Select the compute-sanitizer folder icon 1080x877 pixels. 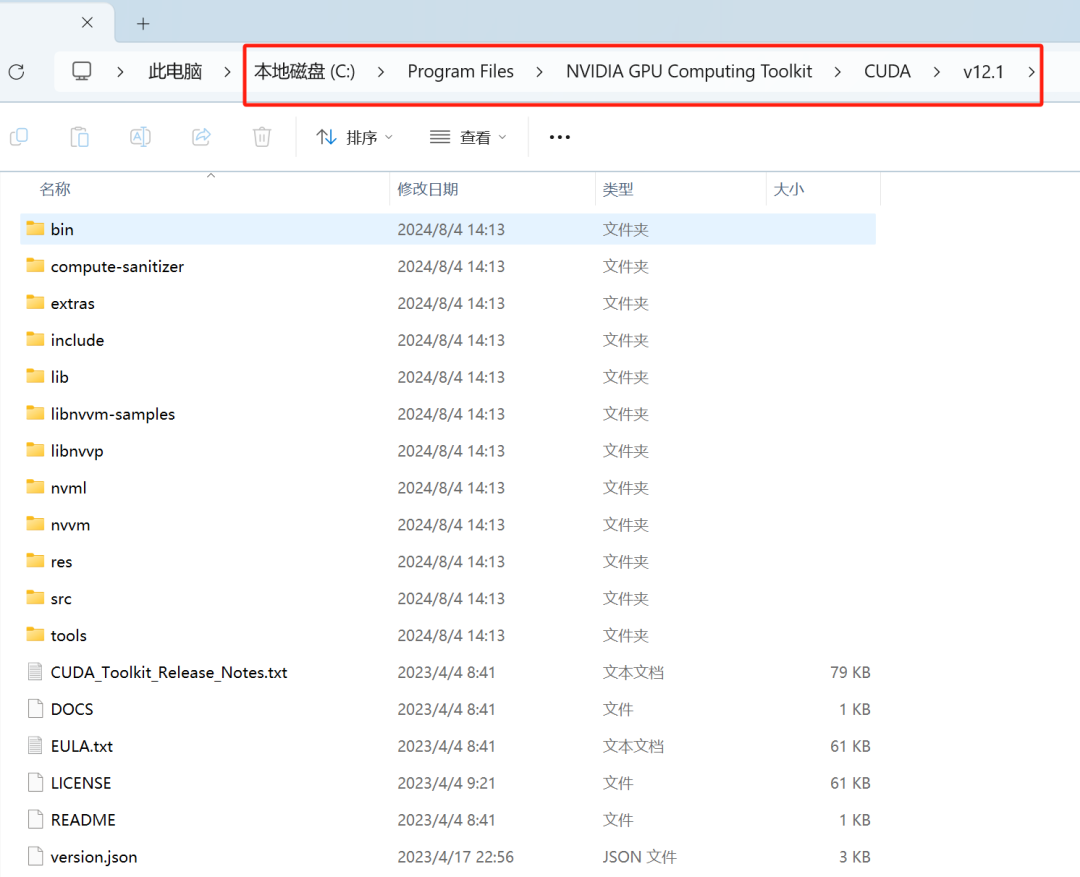pos(35,265)
